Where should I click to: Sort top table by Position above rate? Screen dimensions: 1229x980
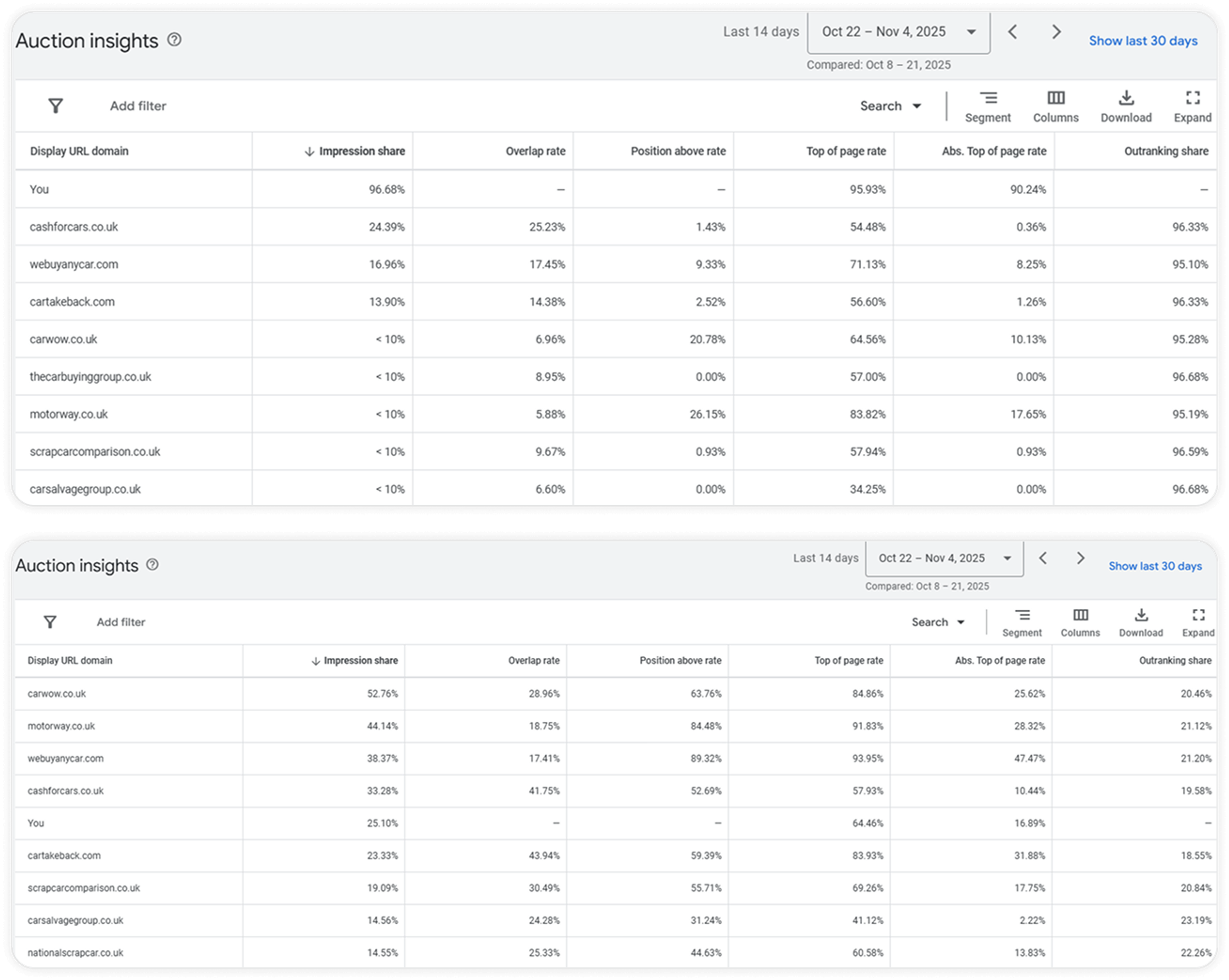[678, 151]
